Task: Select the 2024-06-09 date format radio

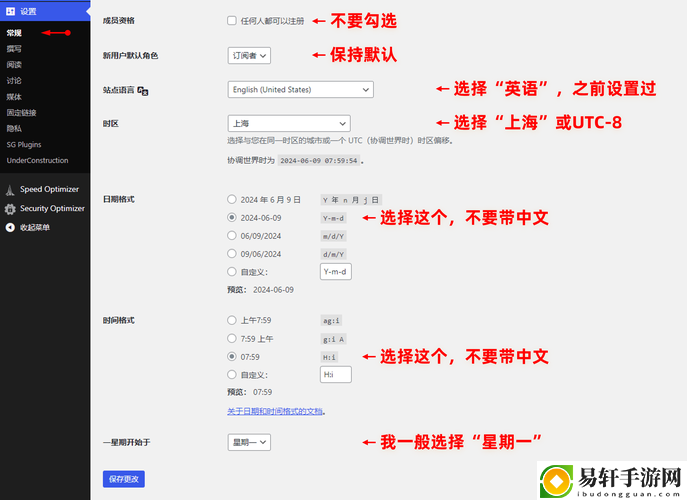Action: [232, 217]
